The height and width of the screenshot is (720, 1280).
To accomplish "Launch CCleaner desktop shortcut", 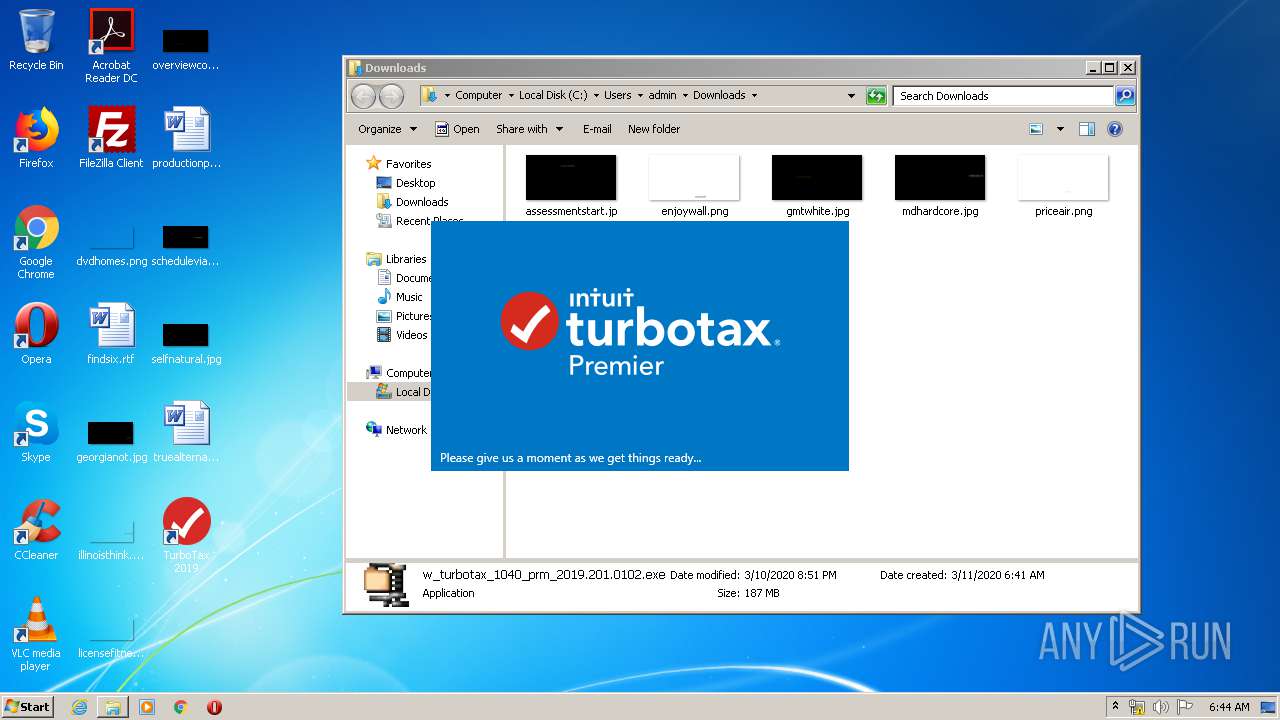I will tap(36, 530).
